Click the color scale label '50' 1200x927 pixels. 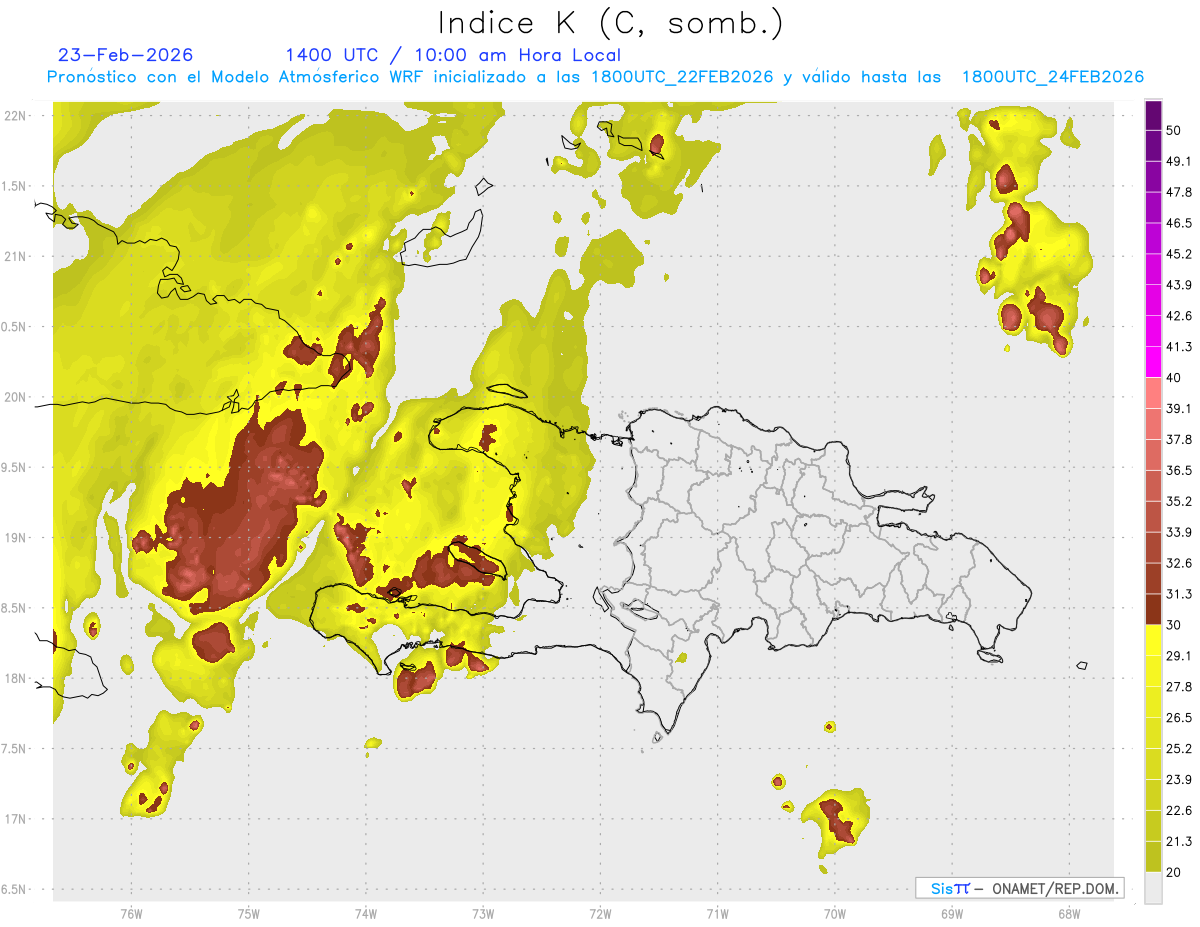pyautogui.click(x=1176, y=131)
